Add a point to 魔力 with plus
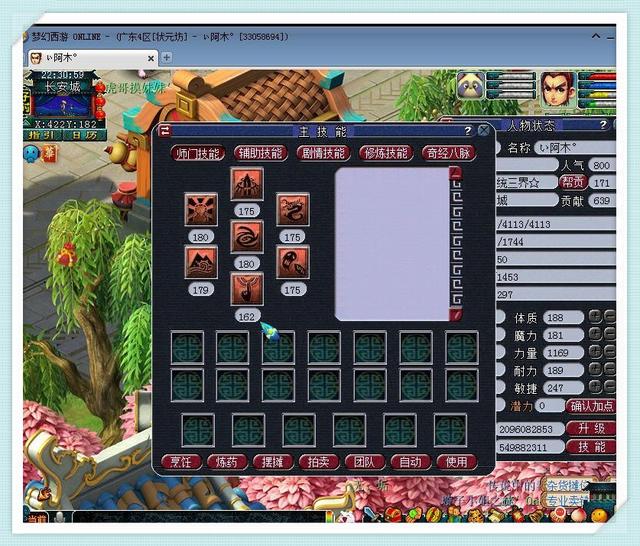The width and height of the screenshot is (640, 546). point(595,334)
